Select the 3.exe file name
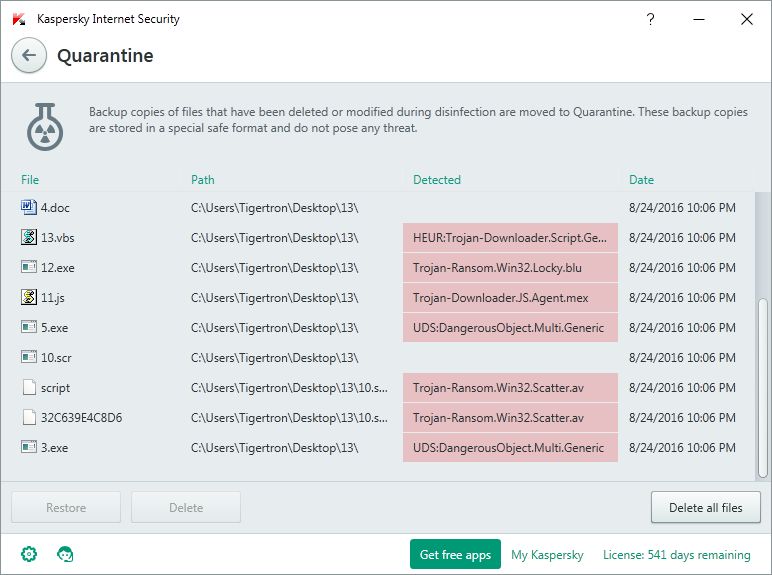Screen dimensions: 772x575 click(55, 448)
